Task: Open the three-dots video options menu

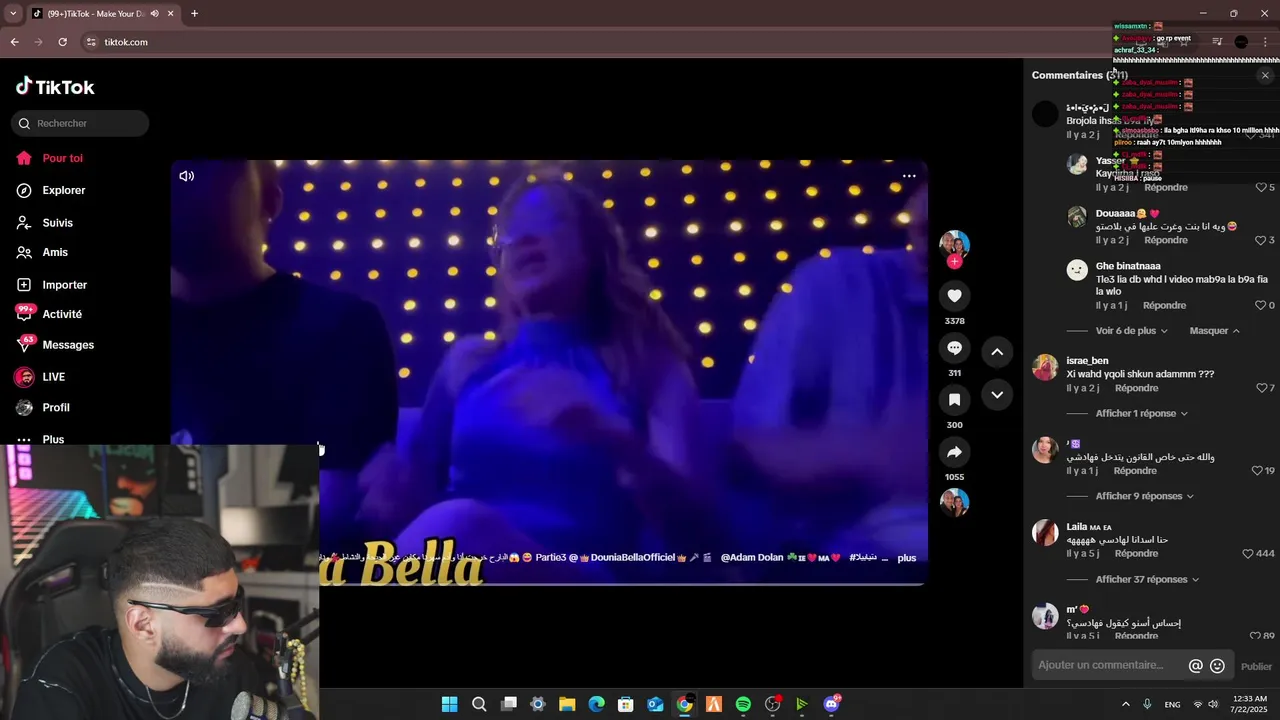Action: pos(909,176)
